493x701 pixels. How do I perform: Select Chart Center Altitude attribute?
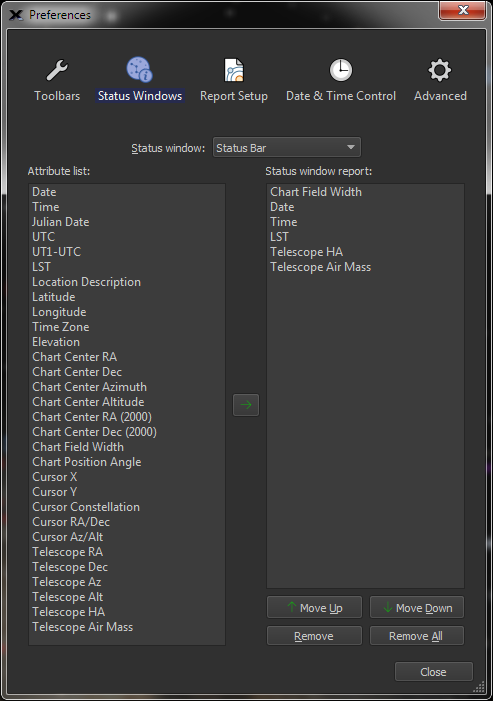click(x=127, y=402)
